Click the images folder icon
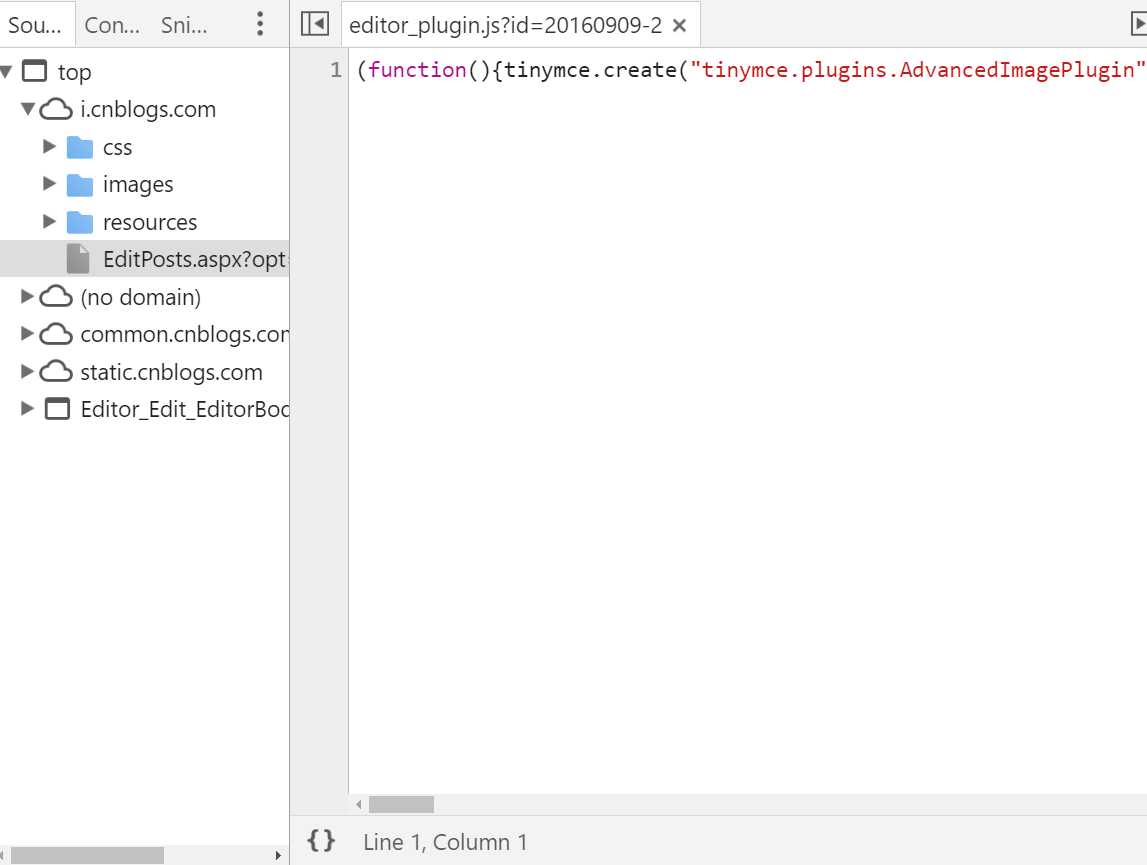Image resolution: width=1147 pixels, height=865 pixels. 80,184
